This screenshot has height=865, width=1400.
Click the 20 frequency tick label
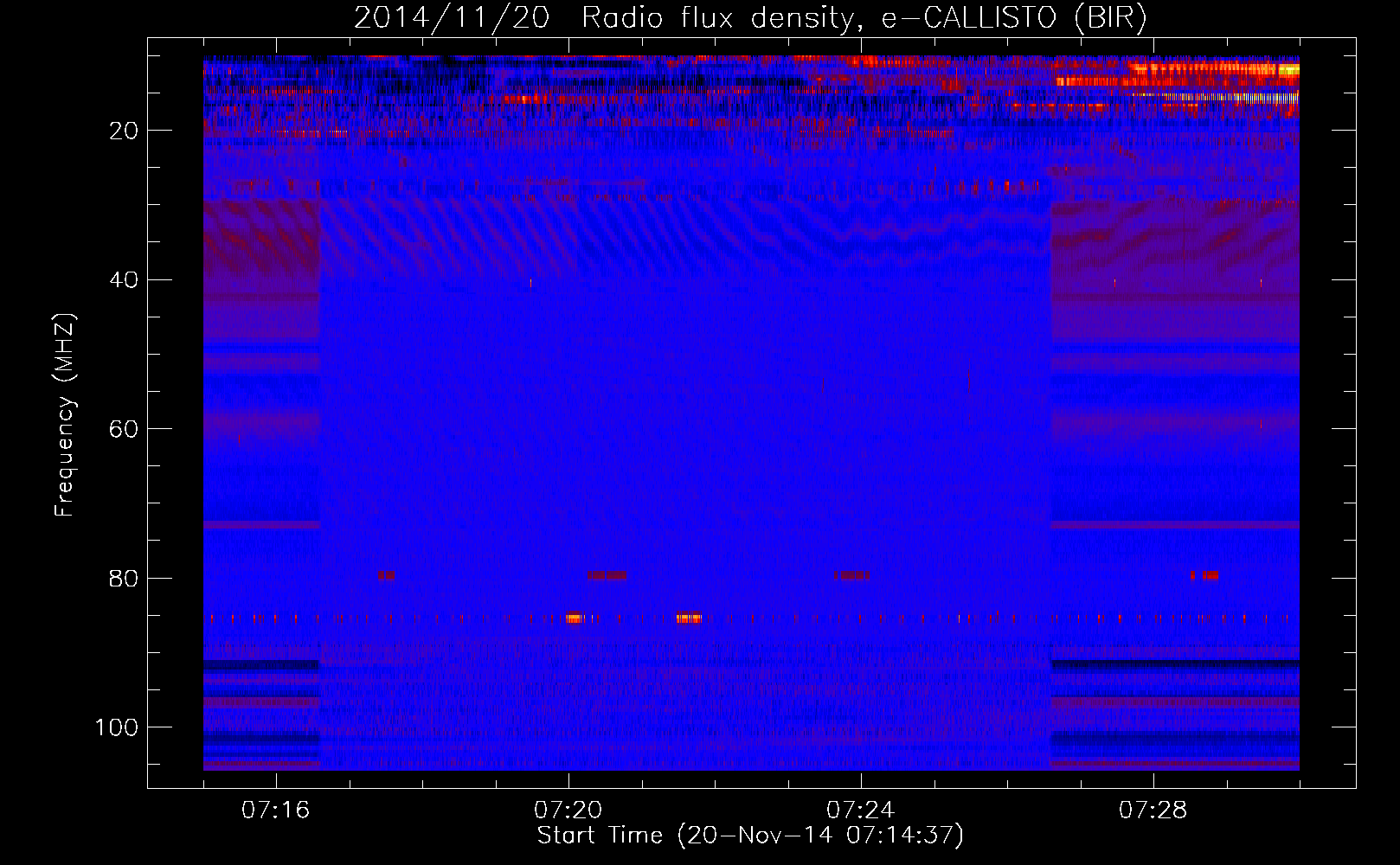point(125,131)
